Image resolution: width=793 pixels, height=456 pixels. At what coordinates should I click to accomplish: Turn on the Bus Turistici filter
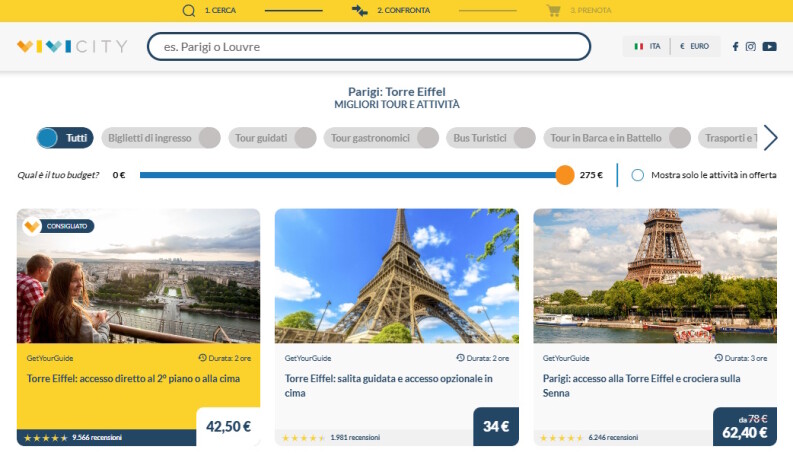click(x=491, y=138)
